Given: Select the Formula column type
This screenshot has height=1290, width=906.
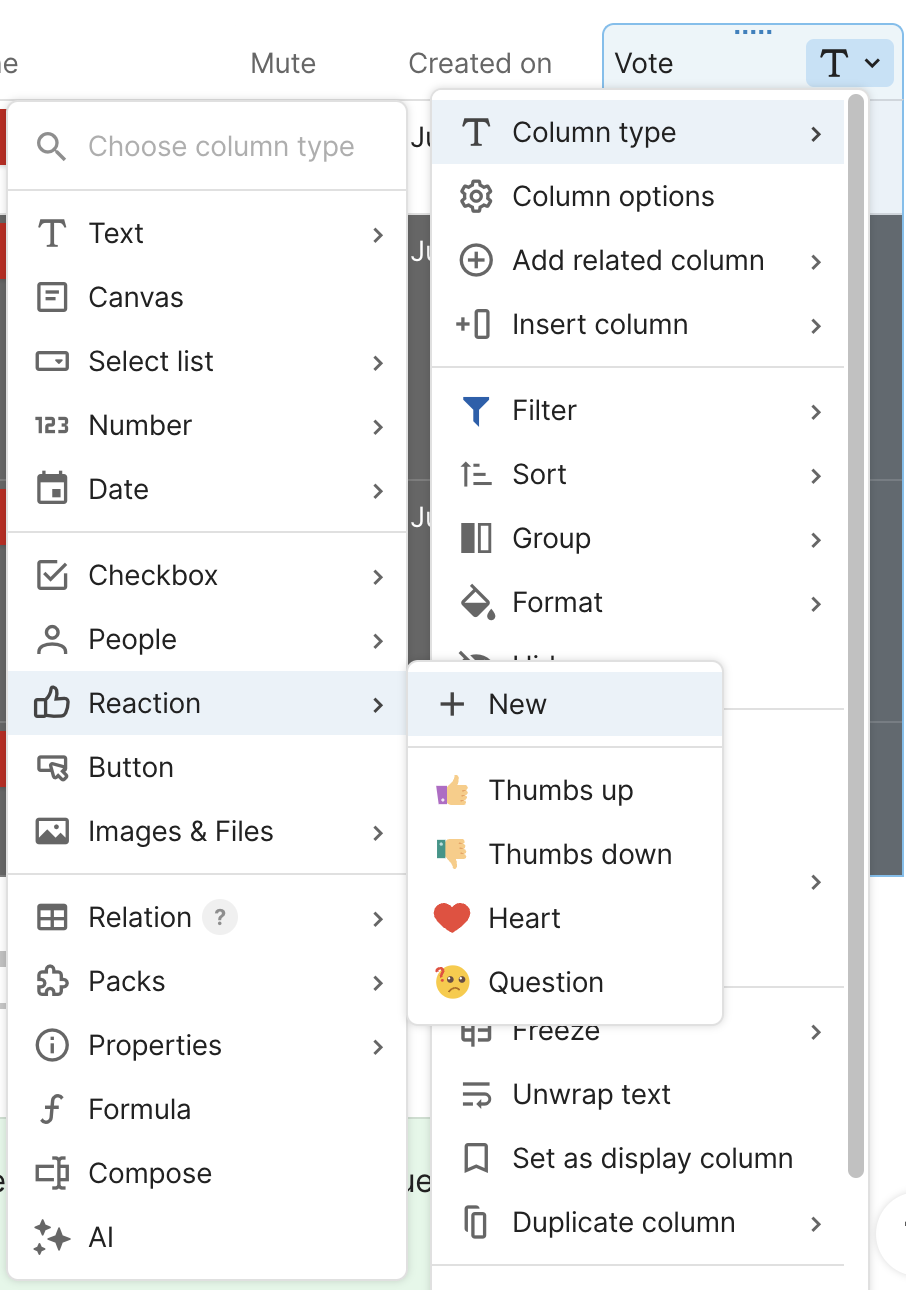Looking at the screenshot, I should click(139, 1108).
